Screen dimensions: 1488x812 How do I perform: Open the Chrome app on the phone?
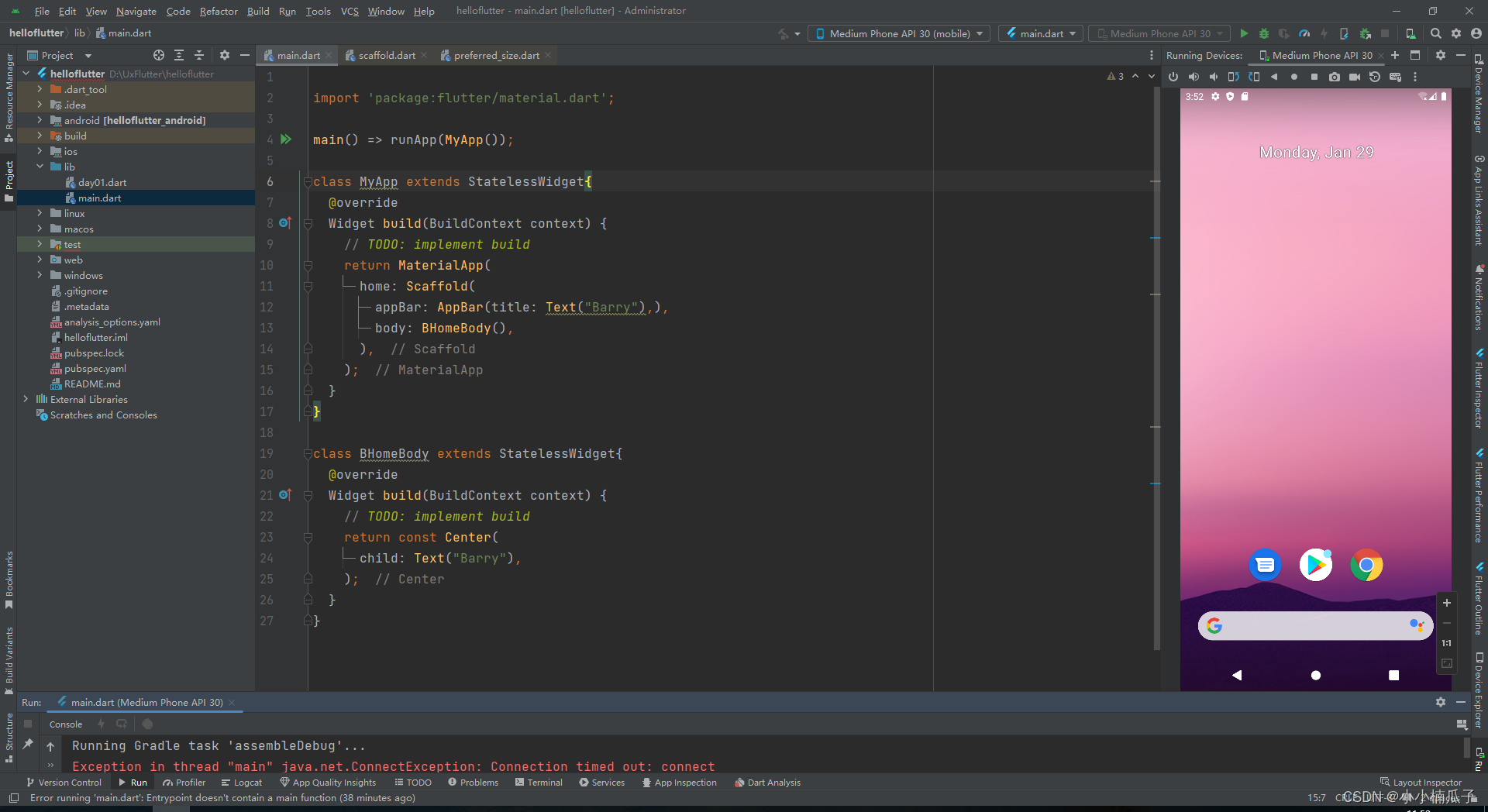[1366, 565]
